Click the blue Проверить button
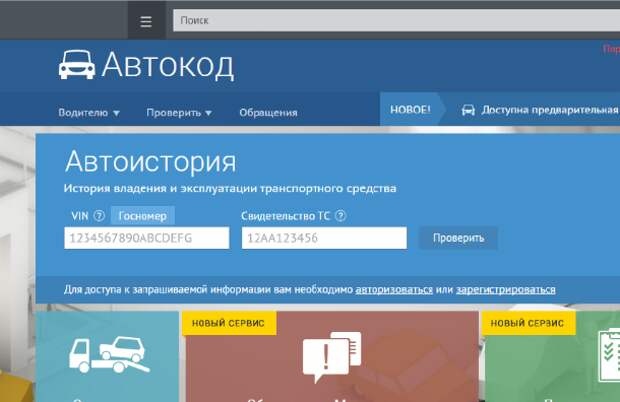Viewport: 620px width, 402px height. [458, 238]
